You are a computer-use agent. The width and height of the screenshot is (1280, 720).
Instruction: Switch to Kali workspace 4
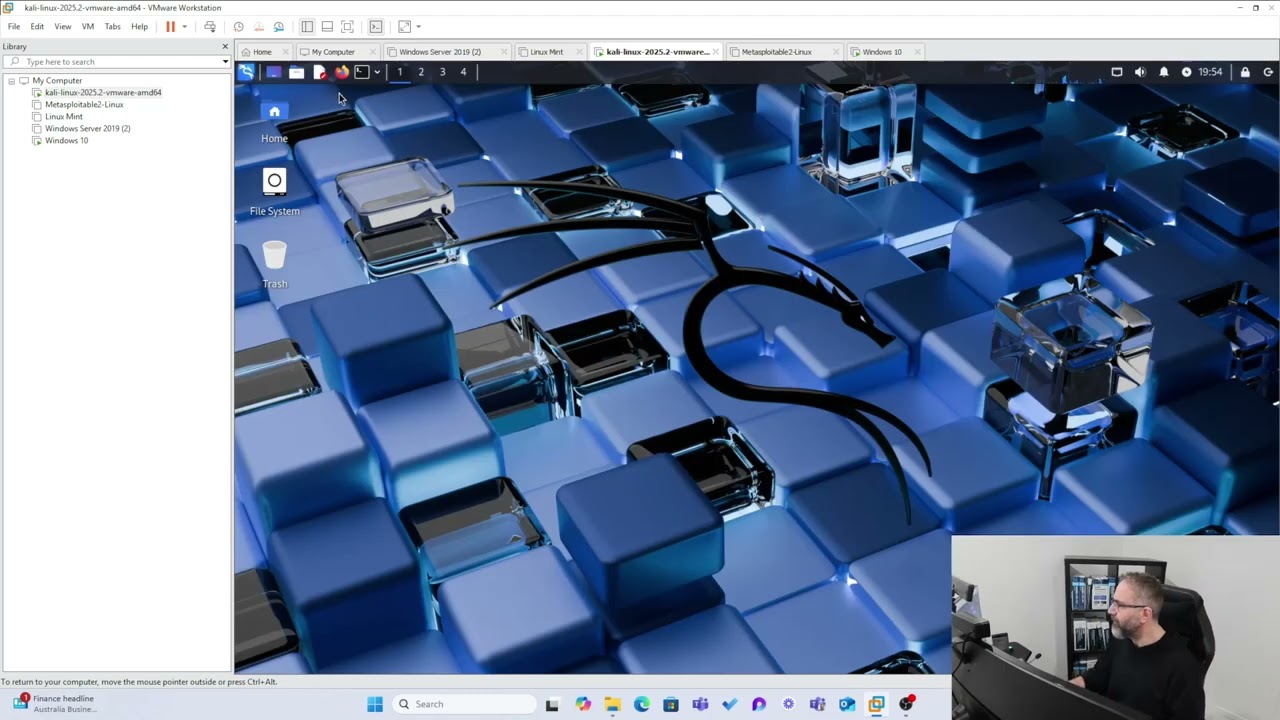point(463,72)
